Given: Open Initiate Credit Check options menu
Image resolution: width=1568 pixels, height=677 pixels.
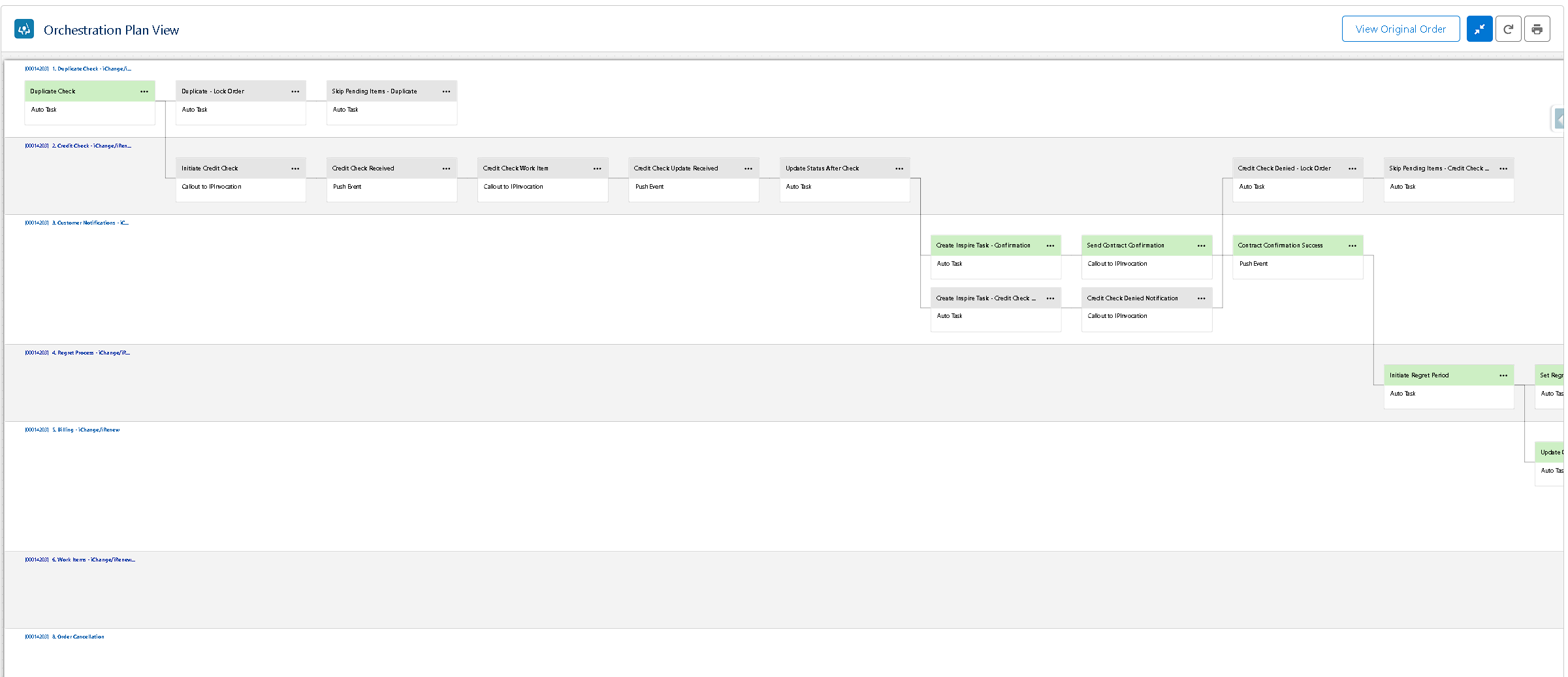Looking at the screenshot, I should [x=295, y=168].
